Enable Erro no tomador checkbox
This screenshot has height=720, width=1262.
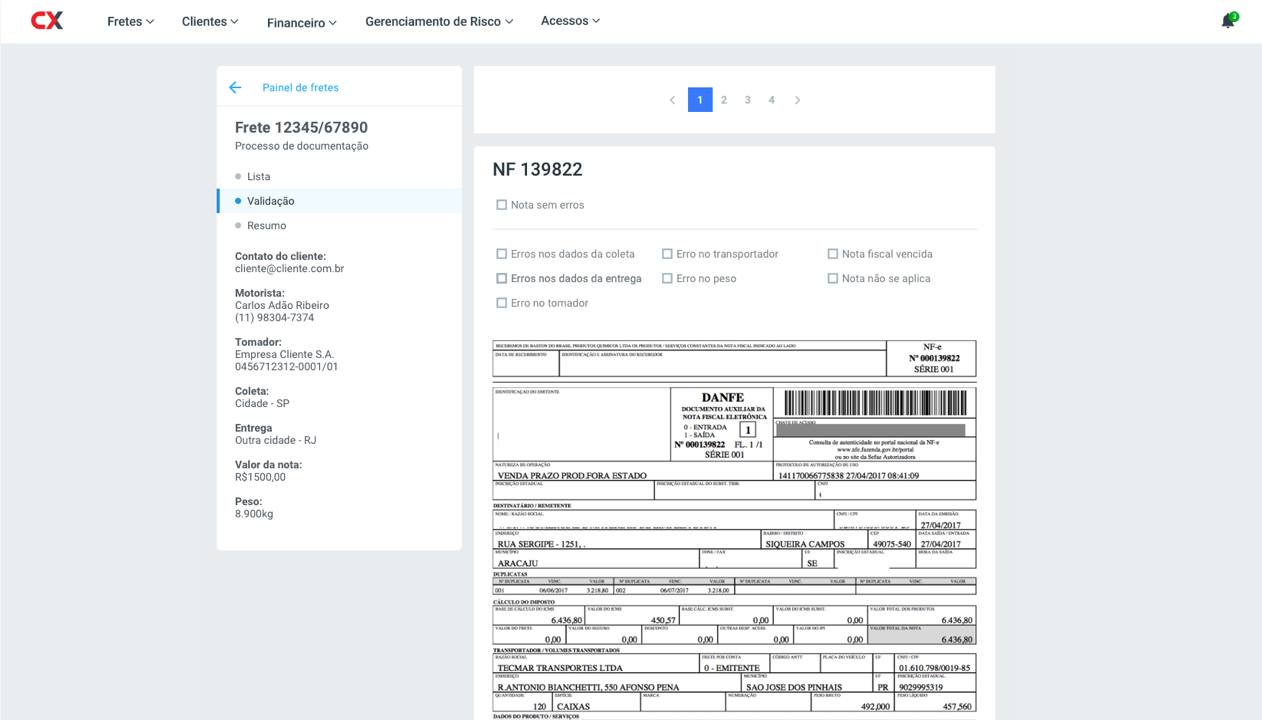point(501,302)
